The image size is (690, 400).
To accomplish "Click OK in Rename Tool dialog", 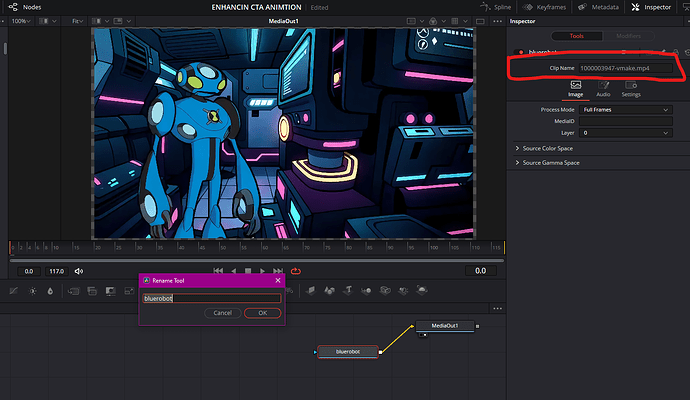I will click(x=262, y=313).
